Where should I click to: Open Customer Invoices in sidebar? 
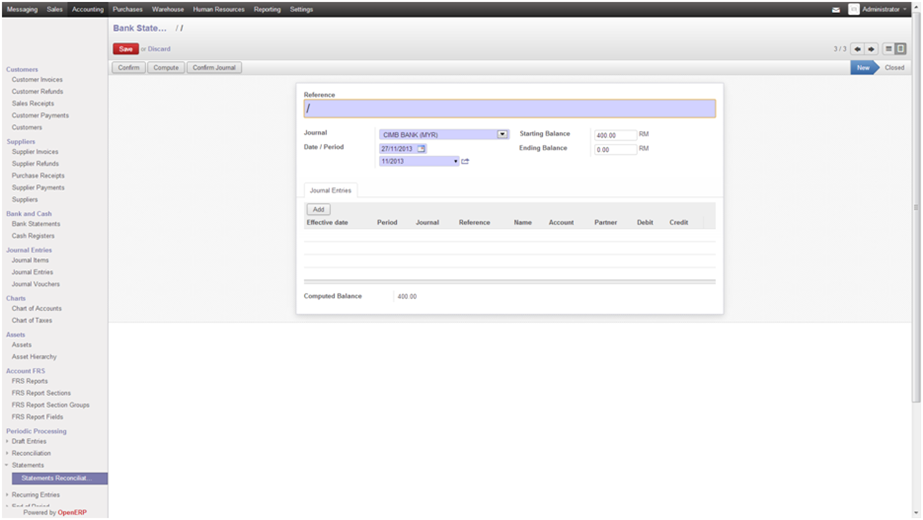click(x=37, y=80)
